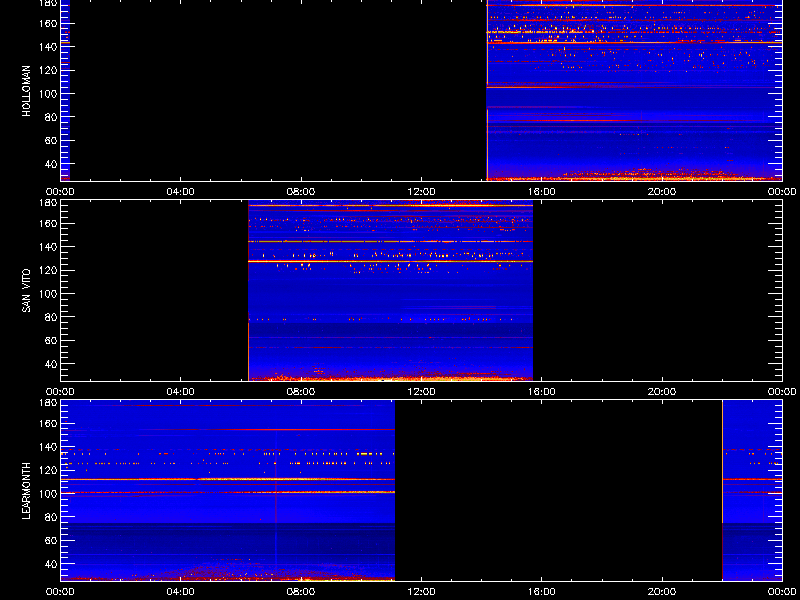The image size is (800, 600).
Task: Choose the 180 tick label on the Learmonth axis
Action: (x=47, y=403)
